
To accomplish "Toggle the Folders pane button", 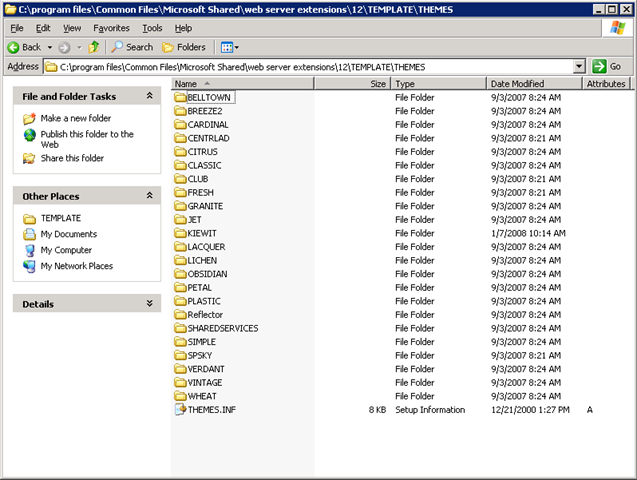I will pyautogui.click(x=184, y=47).
